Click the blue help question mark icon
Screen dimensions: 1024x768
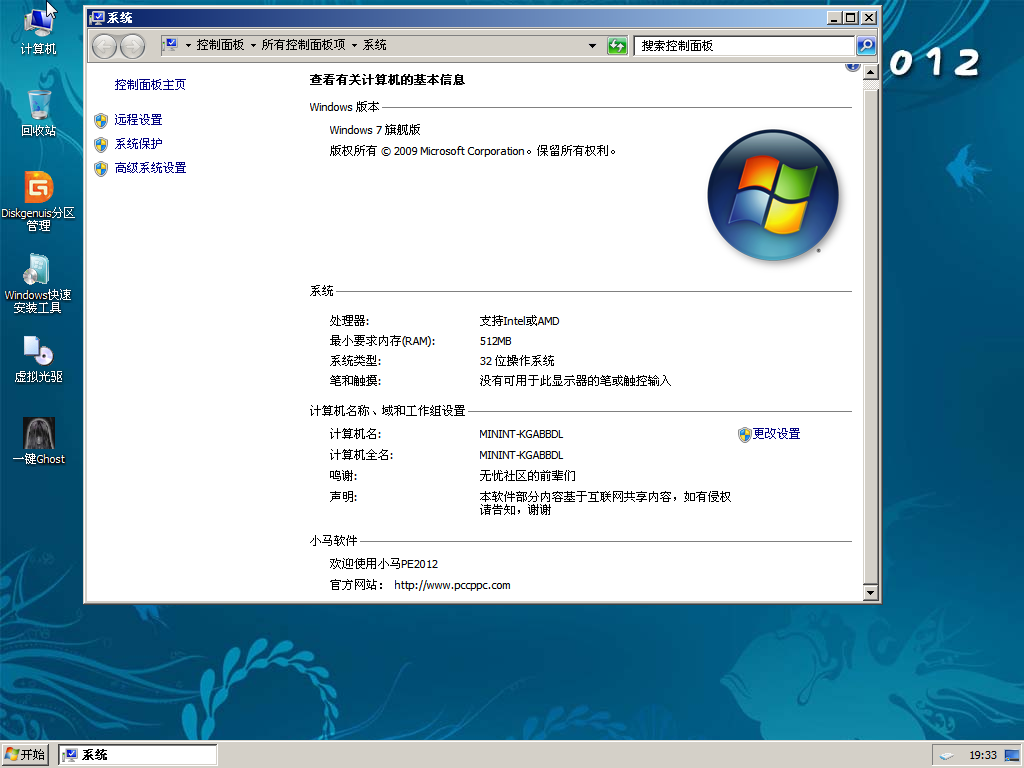click(852, 66)
